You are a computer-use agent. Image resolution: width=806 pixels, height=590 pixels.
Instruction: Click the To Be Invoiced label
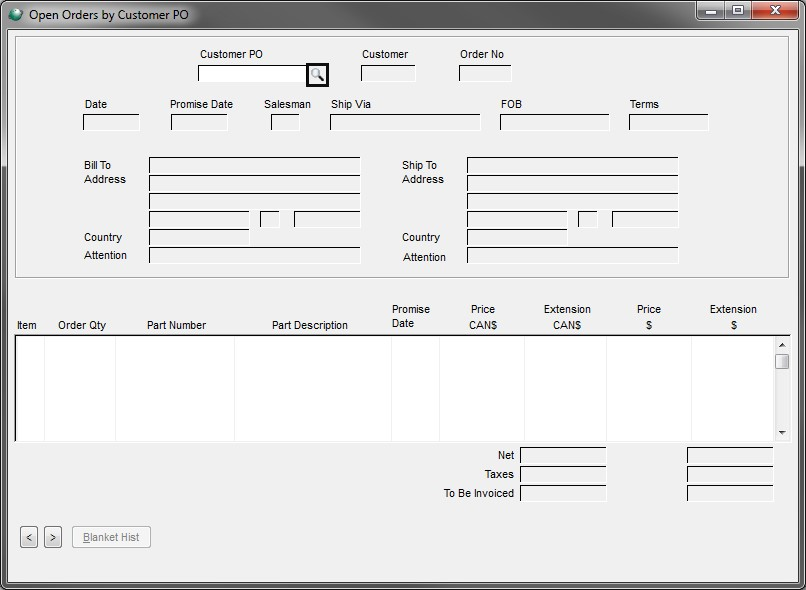[479, 493]
